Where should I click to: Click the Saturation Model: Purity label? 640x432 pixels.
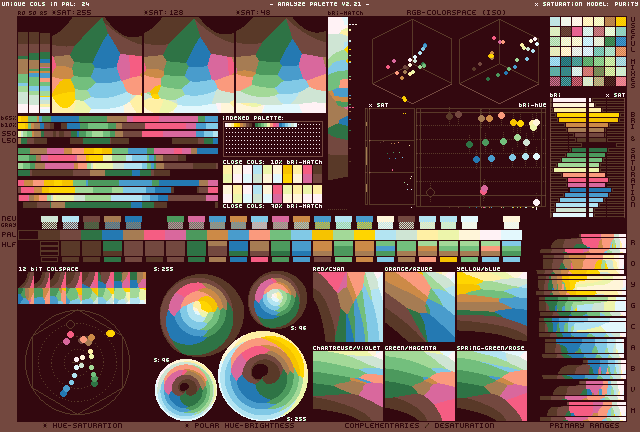click(x=587, y=4)
